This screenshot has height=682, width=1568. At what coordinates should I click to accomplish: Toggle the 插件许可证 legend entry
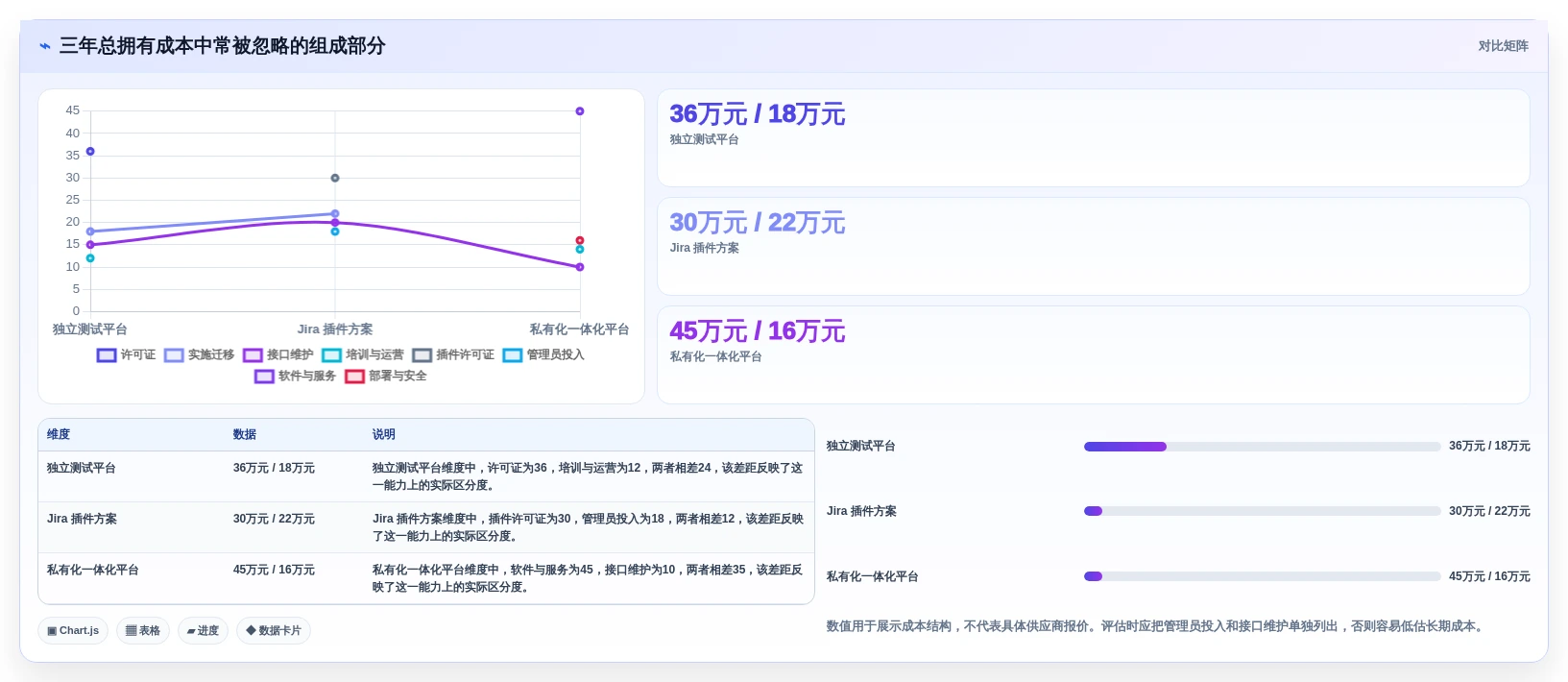click(453, 355)
